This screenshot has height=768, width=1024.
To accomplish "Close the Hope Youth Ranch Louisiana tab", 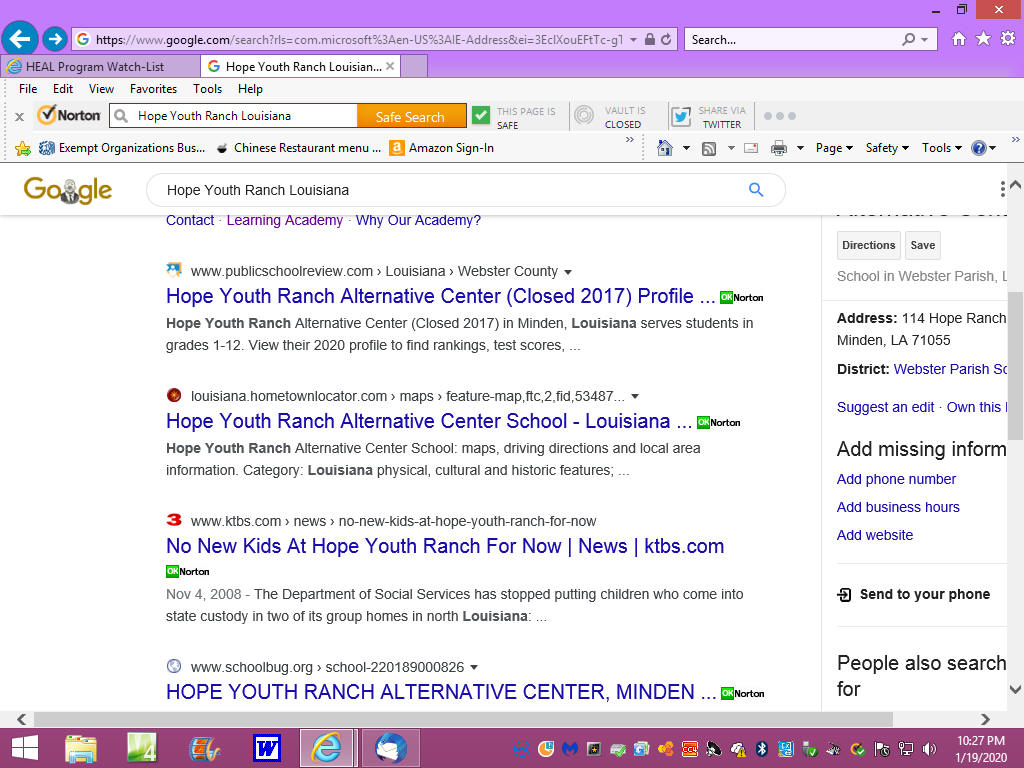I will 390,66.
